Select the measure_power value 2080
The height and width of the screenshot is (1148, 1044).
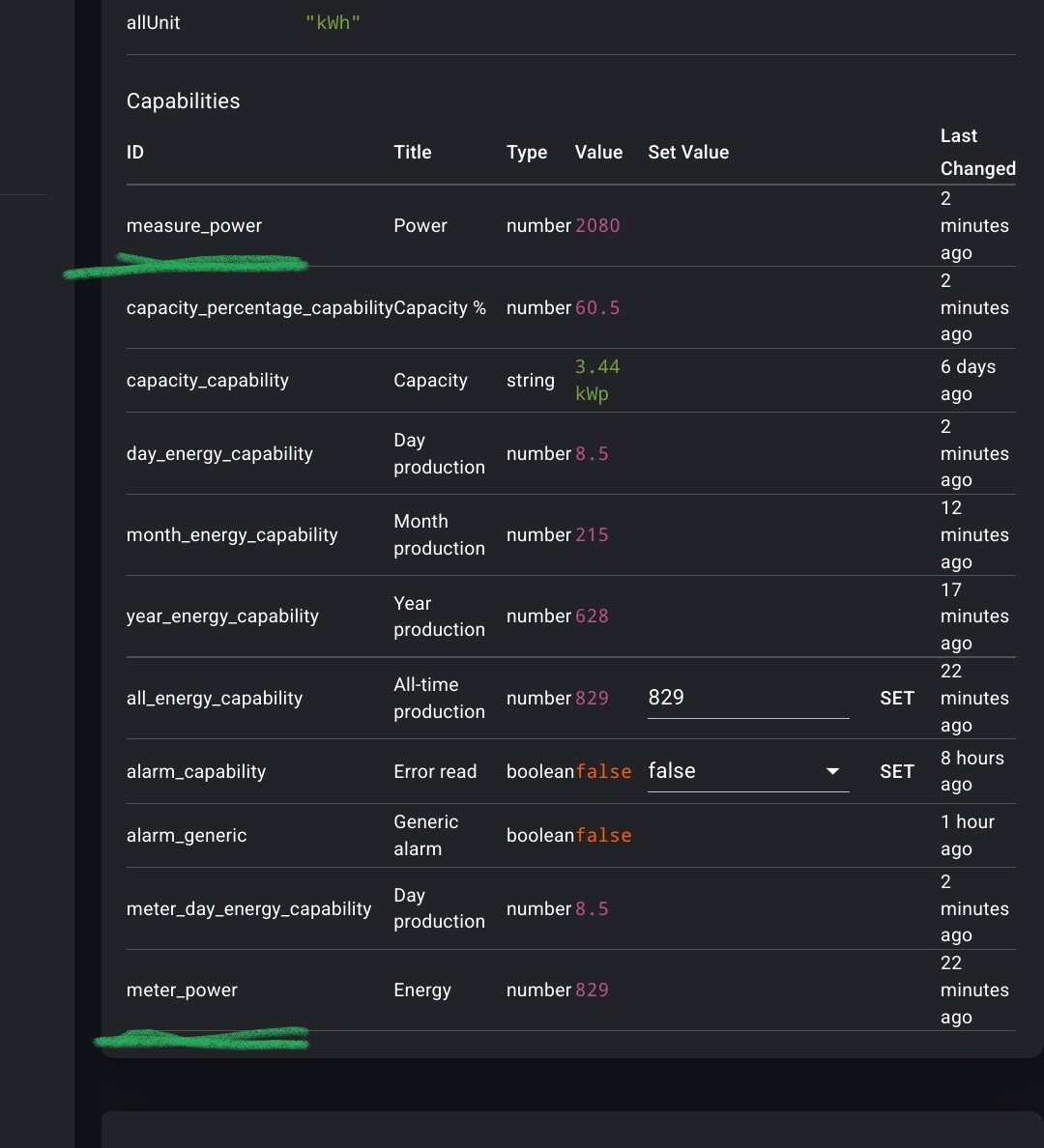pos(597,226)
